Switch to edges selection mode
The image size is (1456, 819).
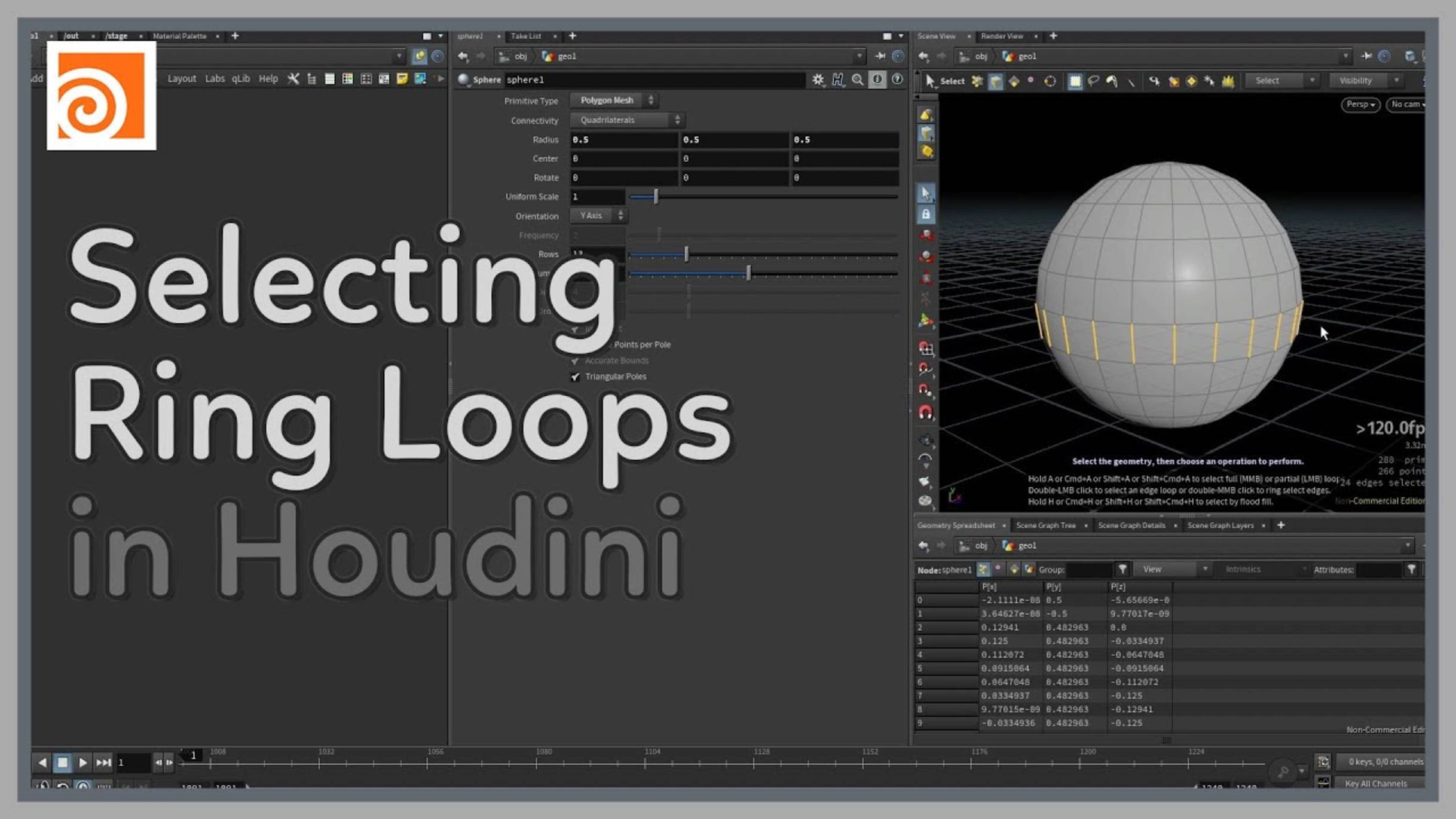point(996,80)
